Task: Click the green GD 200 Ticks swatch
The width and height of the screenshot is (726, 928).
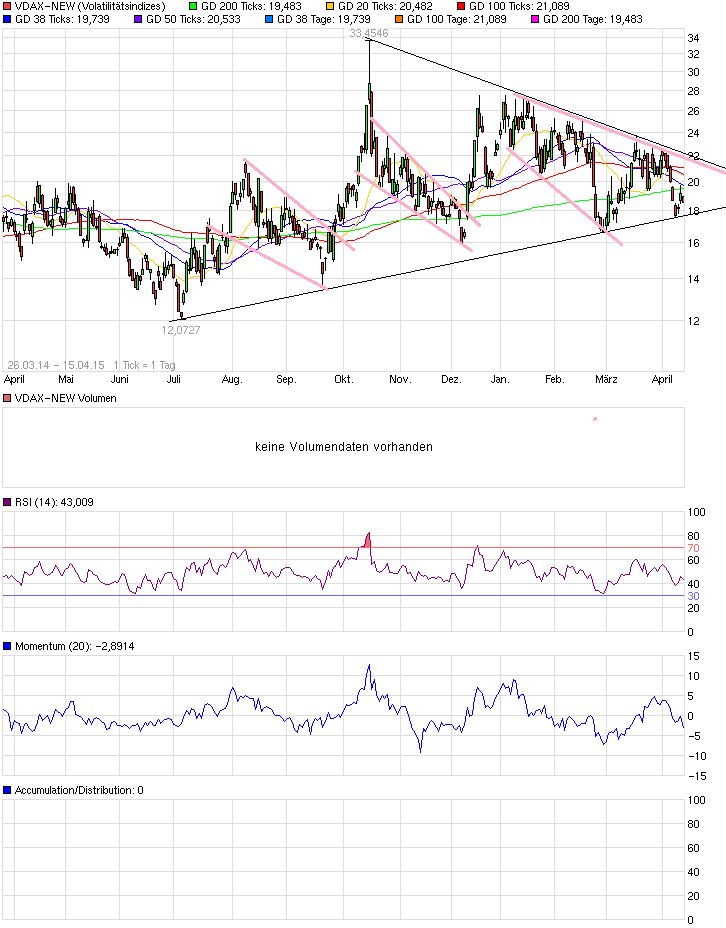Action: pos(193,7)
